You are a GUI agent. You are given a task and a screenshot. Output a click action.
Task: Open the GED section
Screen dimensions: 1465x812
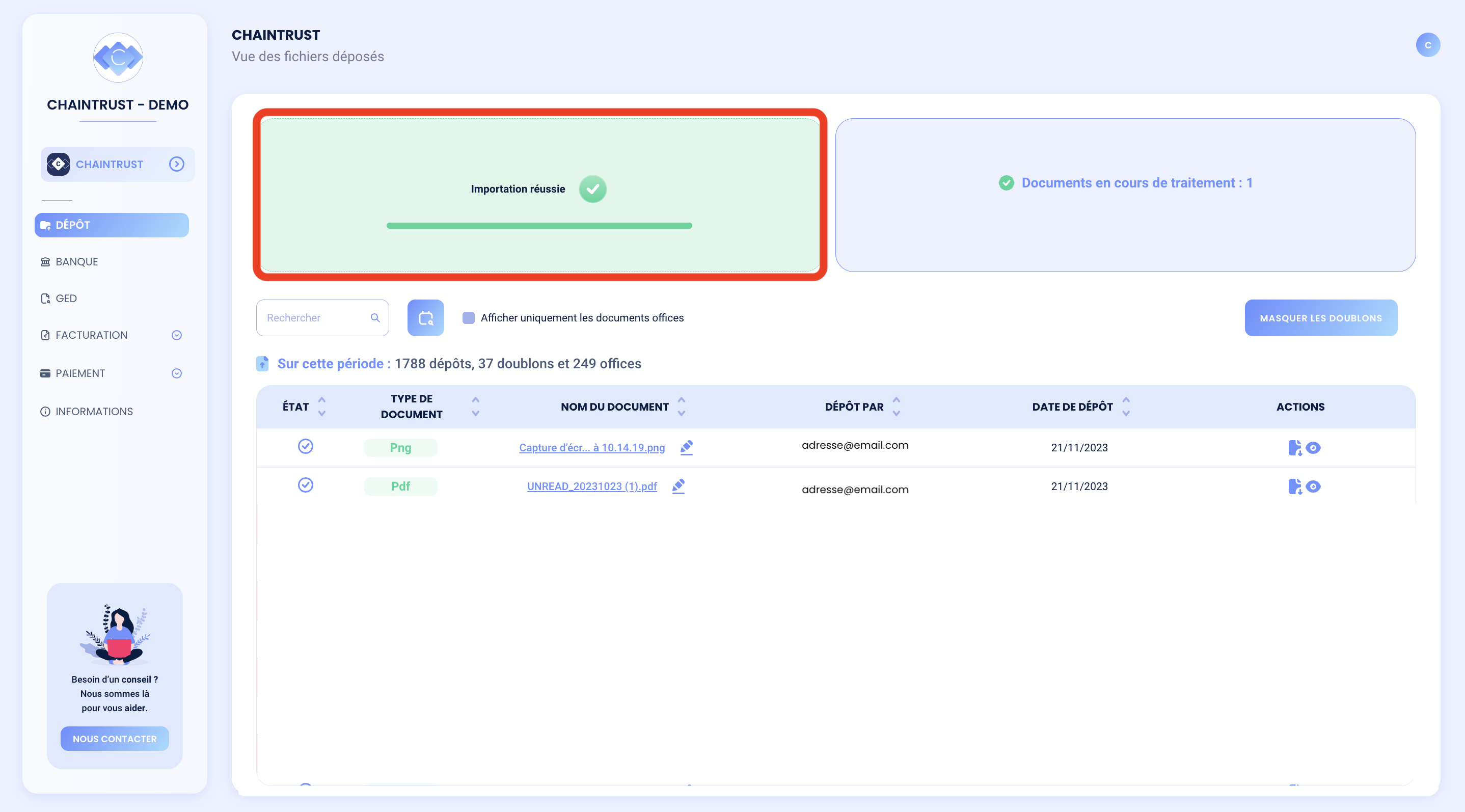pos(66,299)
